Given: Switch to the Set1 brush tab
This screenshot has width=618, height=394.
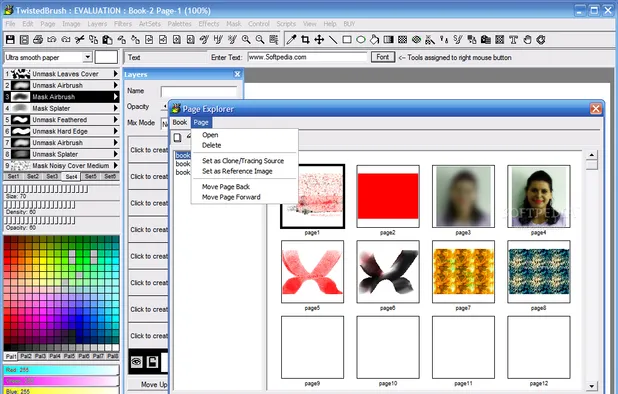Looking at the screenshot, I should click(13, 177).
